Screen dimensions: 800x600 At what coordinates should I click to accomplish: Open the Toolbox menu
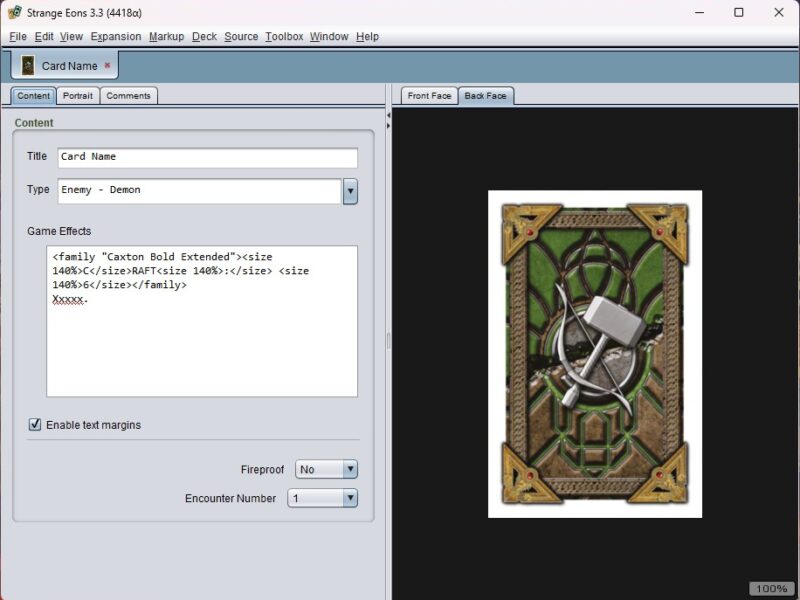click(284, 36)
